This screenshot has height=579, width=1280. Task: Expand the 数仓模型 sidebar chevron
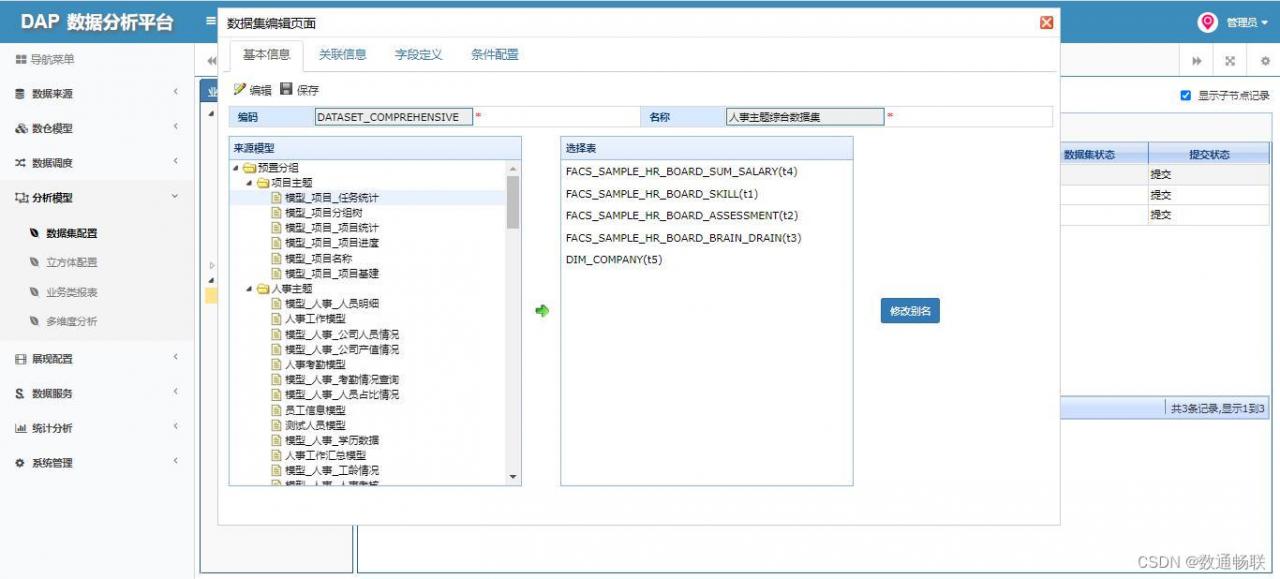click(x=175, y=127)
